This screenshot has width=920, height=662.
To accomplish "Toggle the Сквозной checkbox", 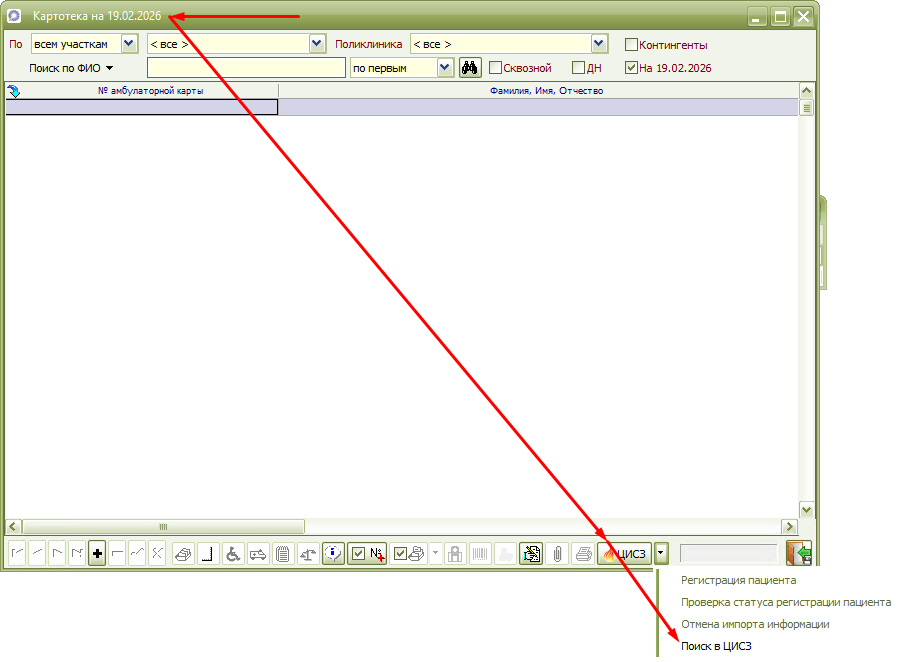I will pos(495,68).
